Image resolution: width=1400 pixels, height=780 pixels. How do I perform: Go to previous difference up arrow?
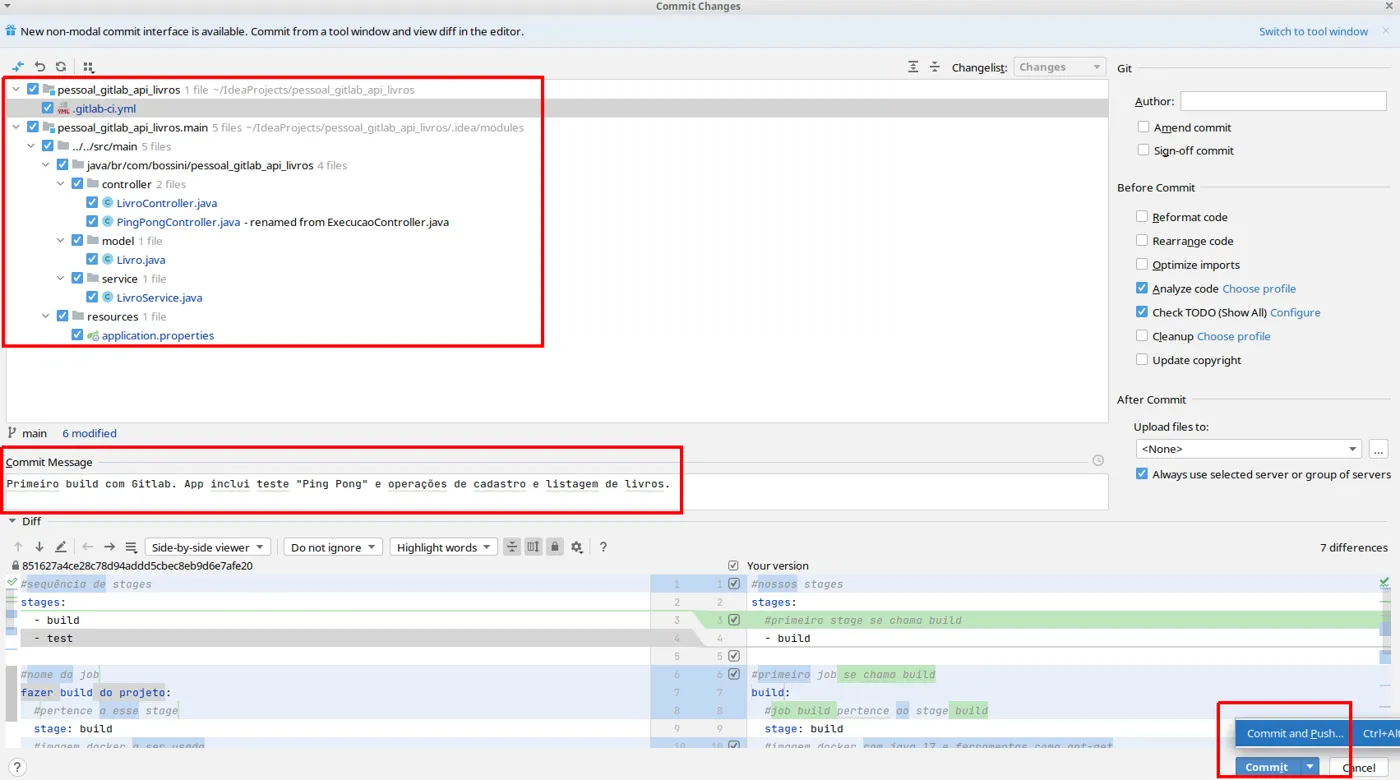pyautogui.click(x=18, y=547)
